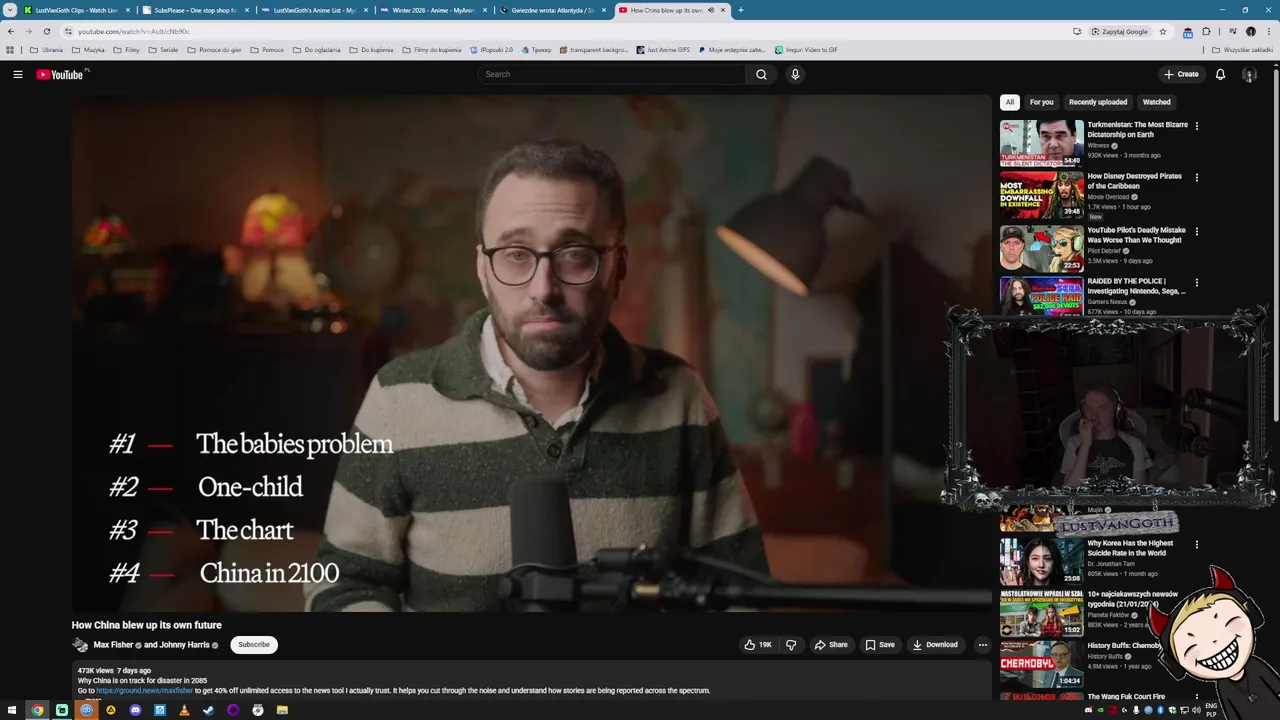Start voice search with the microphone icon
The image size is (1280, 720).
[795, 74]
